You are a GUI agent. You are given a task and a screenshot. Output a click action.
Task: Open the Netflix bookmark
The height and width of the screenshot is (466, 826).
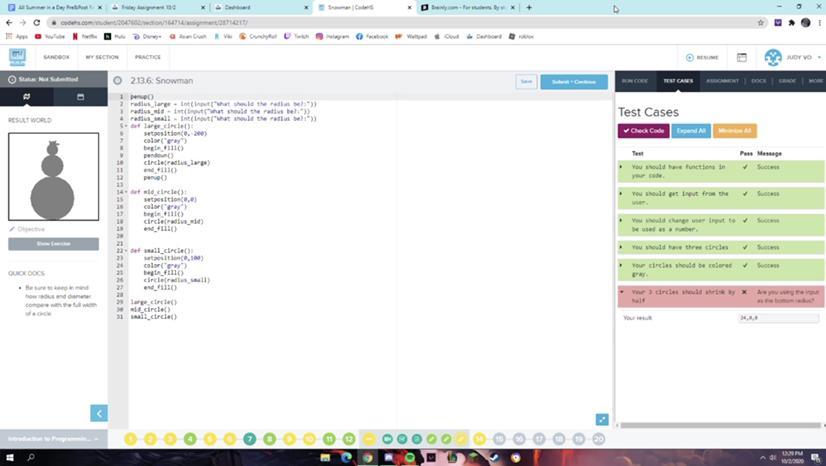[x=85, y=36]
